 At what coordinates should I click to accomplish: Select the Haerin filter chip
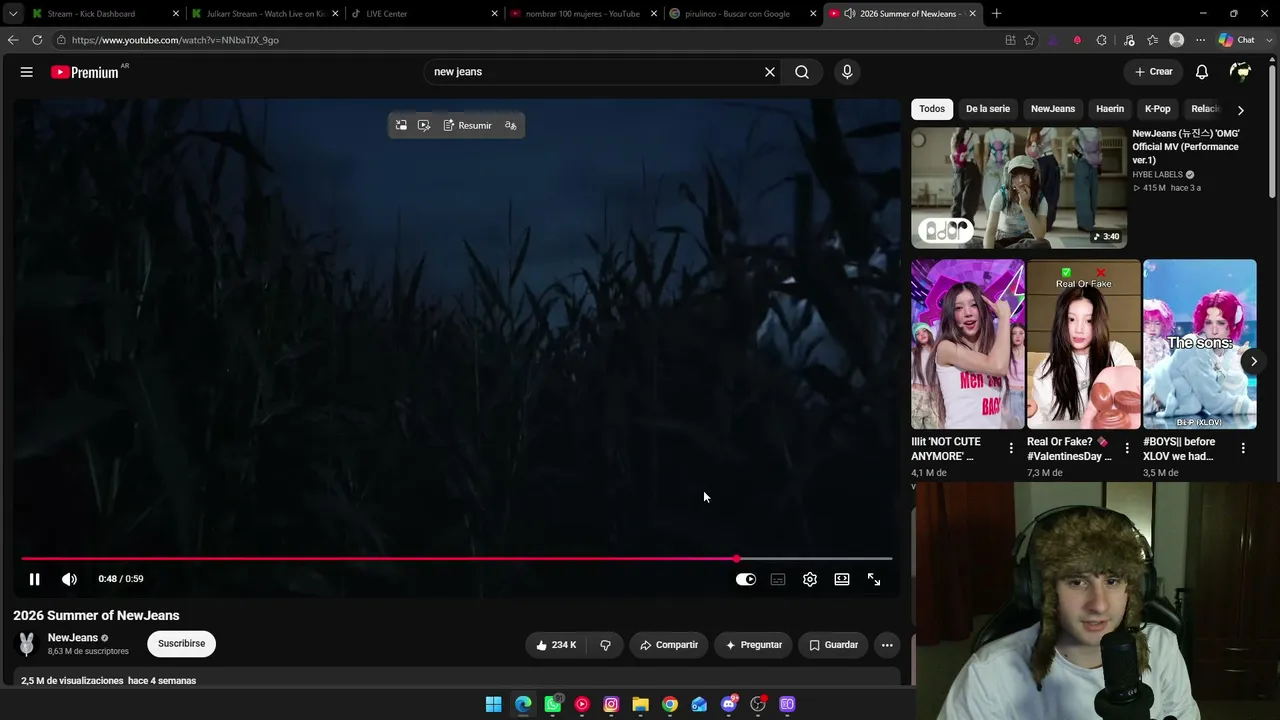coord(1110,109)
